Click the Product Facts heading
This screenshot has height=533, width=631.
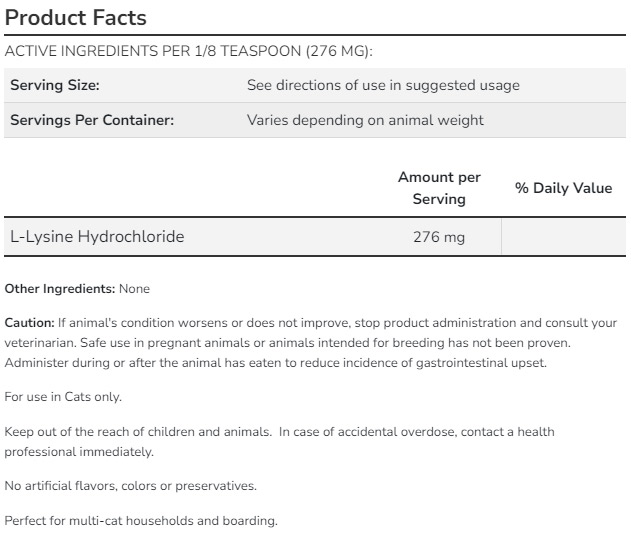[x=76, y=17]
